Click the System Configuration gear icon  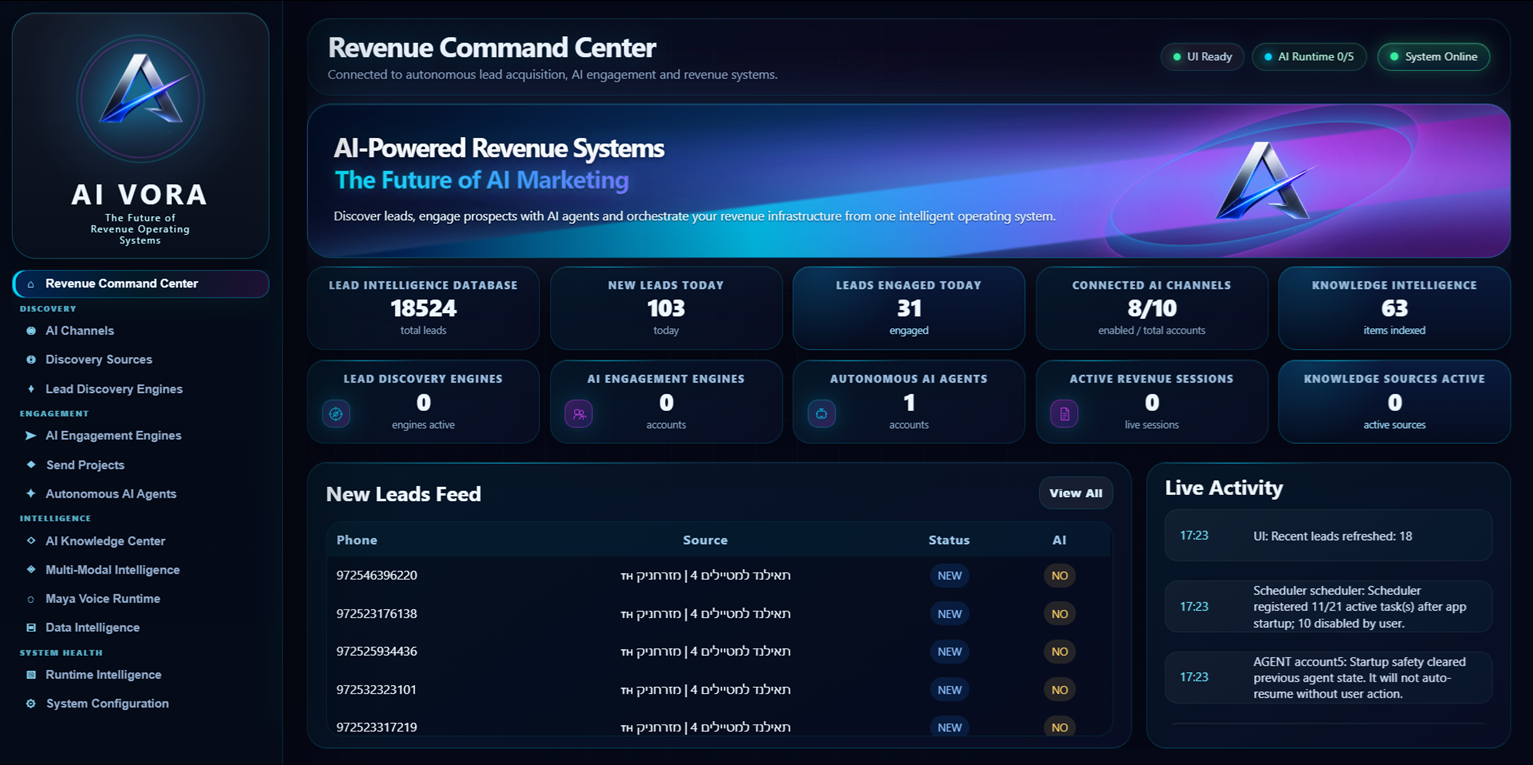(31, 704)
